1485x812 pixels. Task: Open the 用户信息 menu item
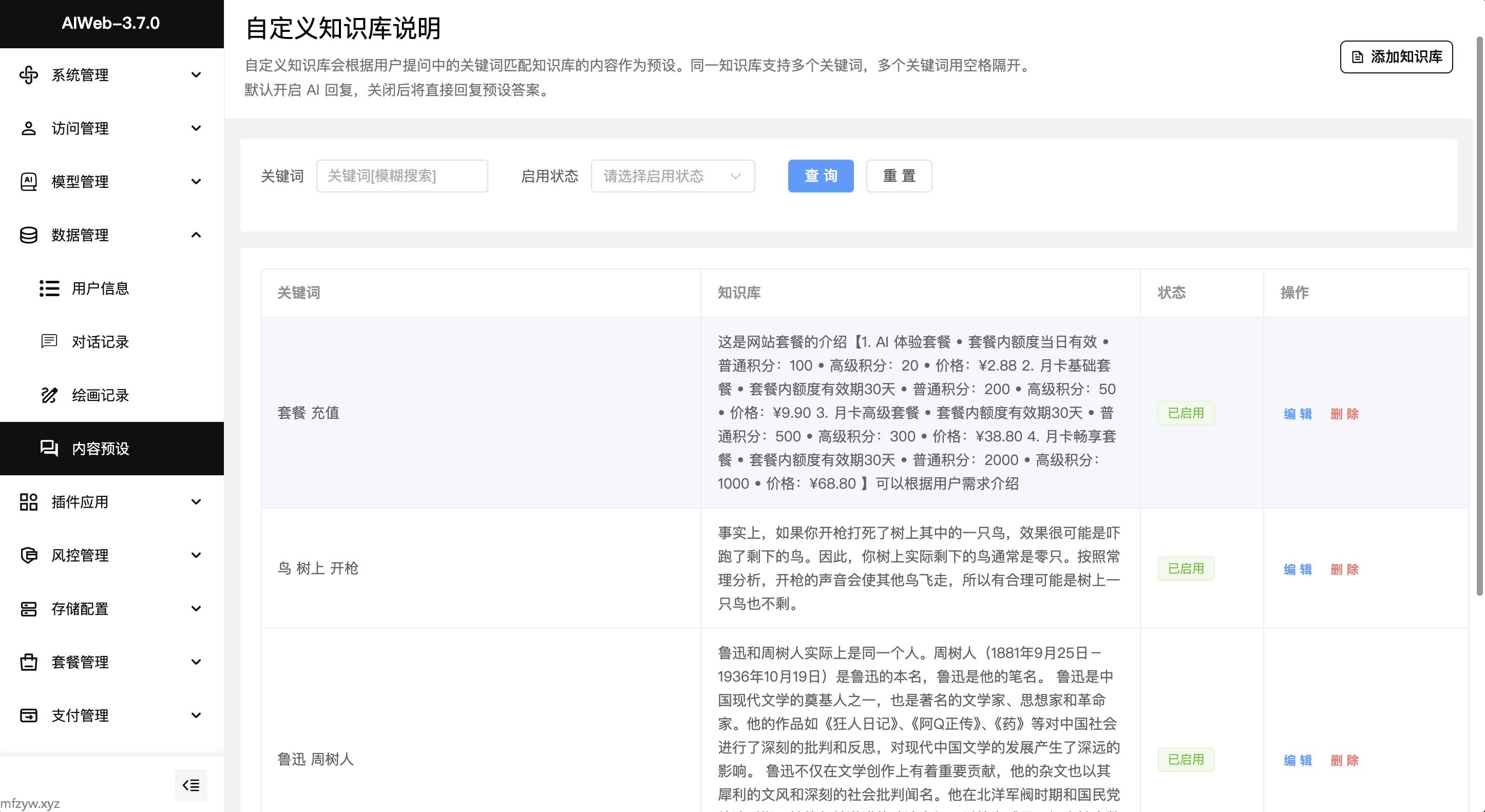pyautogui.click(x=100, y=288)
